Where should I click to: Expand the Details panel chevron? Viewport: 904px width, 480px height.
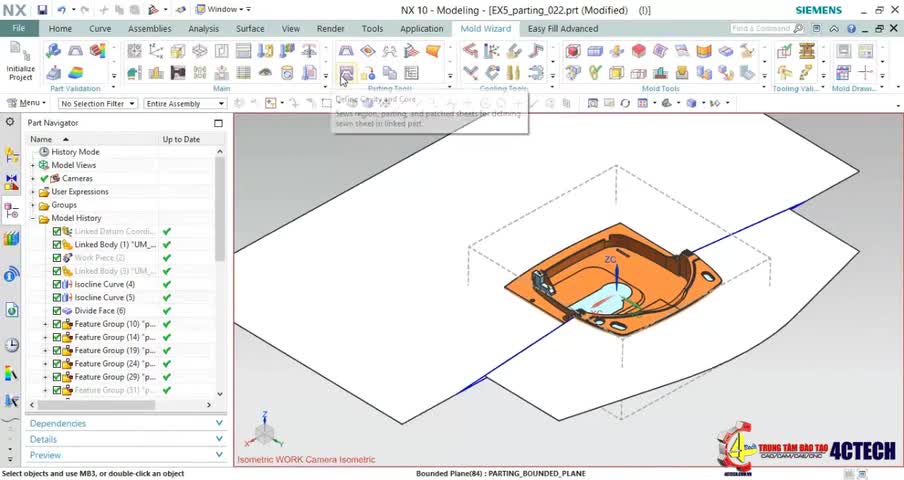(219, 439)
